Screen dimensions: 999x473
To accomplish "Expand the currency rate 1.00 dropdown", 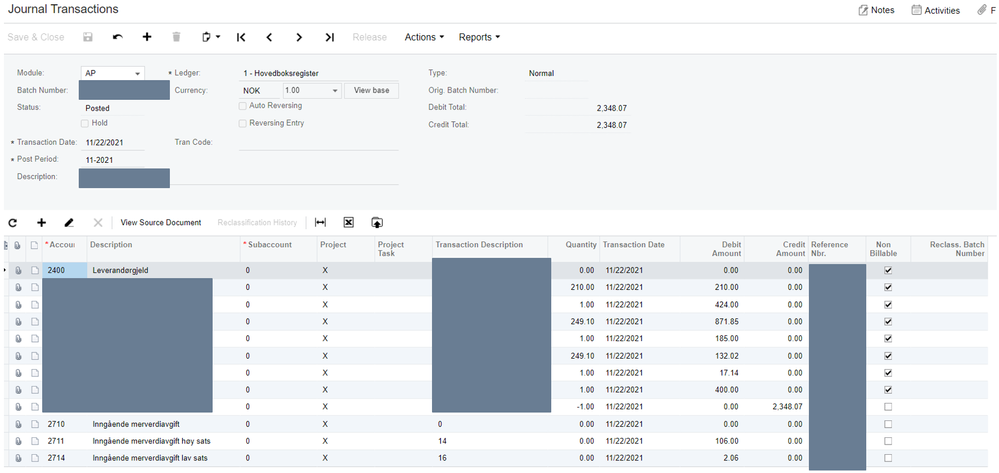I will pyautogui.click(x=334, y=91).
